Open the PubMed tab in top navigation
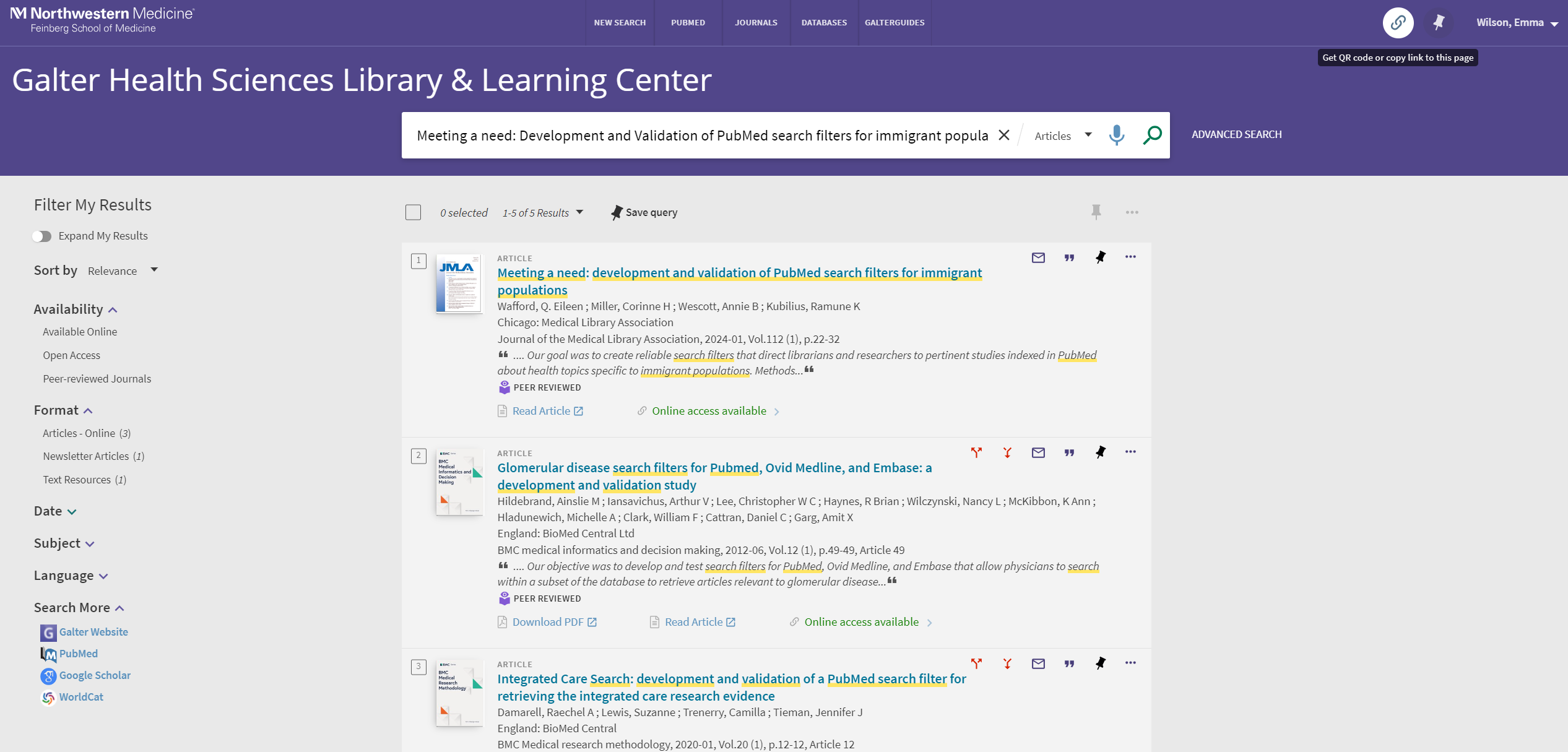The image size is (1568, 752). point(688,22)
